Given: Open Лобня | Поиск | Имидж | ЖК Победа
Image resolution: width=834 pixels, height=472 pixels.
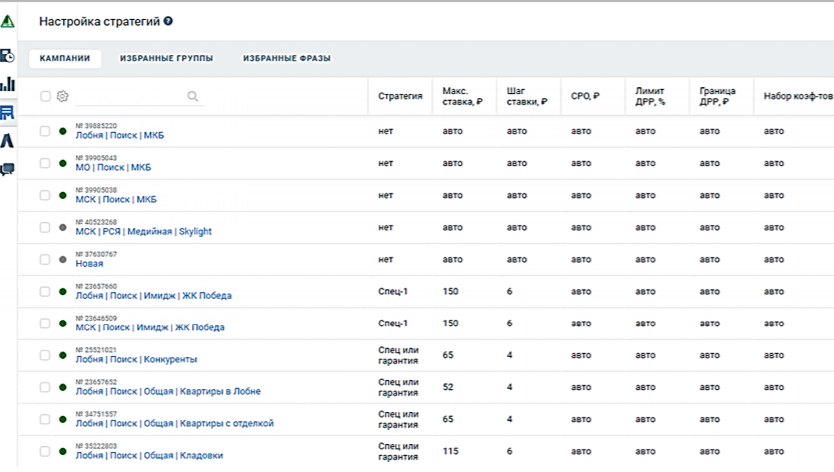Looking at the screenshot, I should 153,296.
